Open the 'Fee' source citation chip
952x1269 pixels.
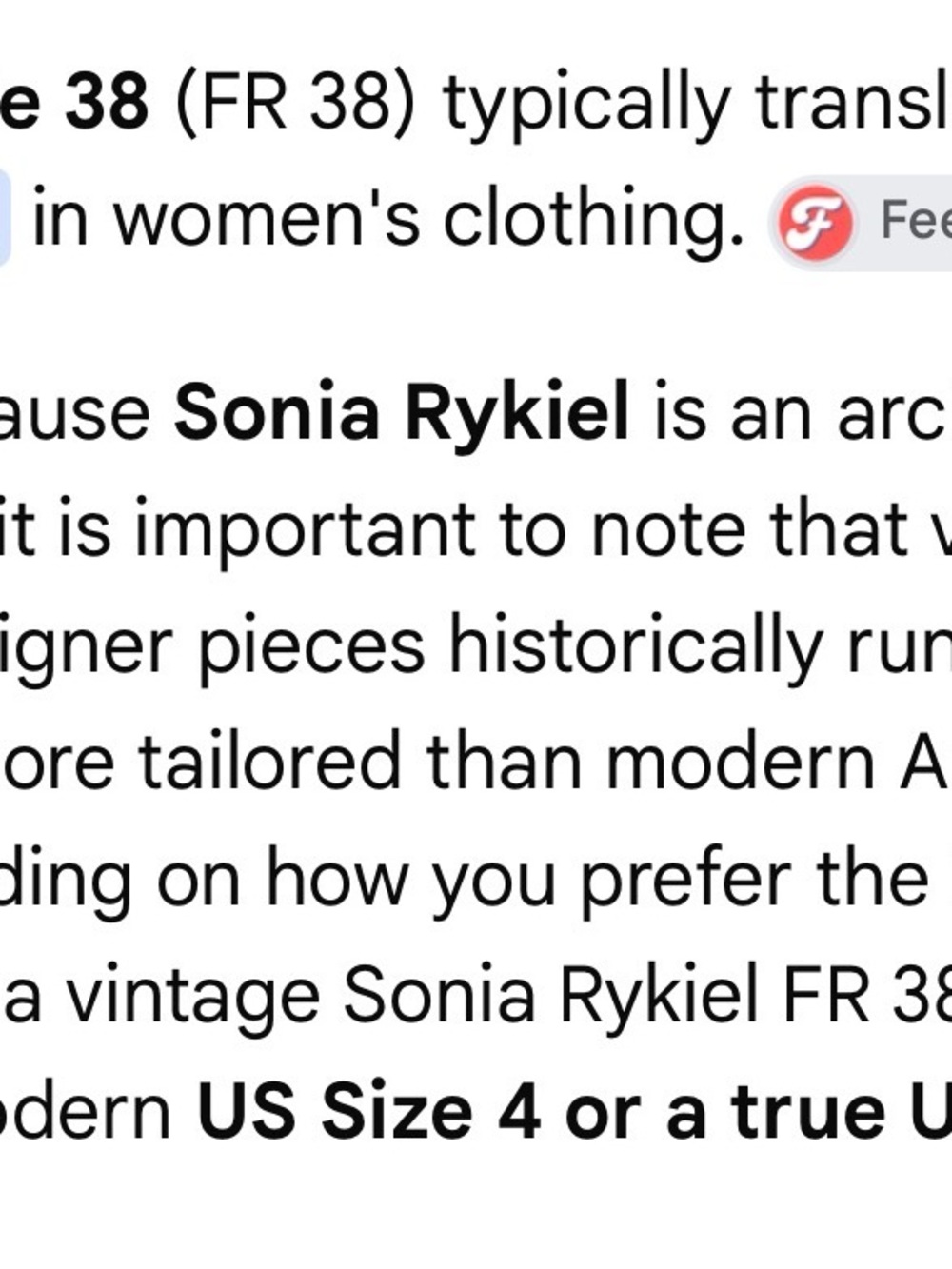861,223
